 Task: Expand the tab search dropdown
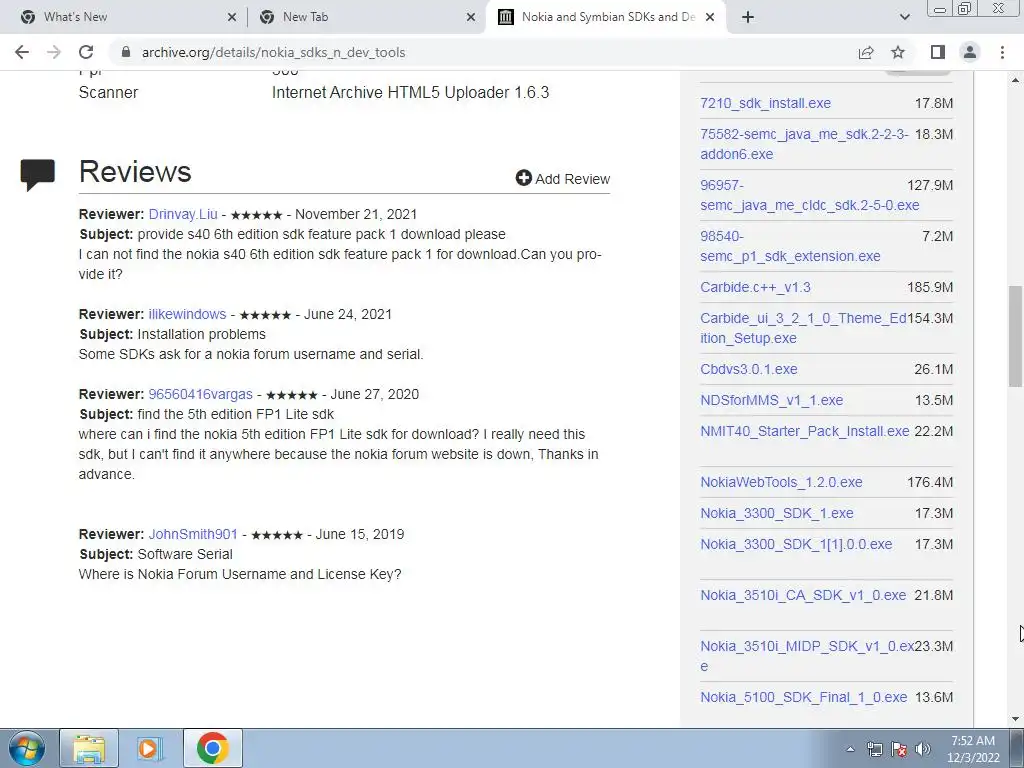point(904,17)
